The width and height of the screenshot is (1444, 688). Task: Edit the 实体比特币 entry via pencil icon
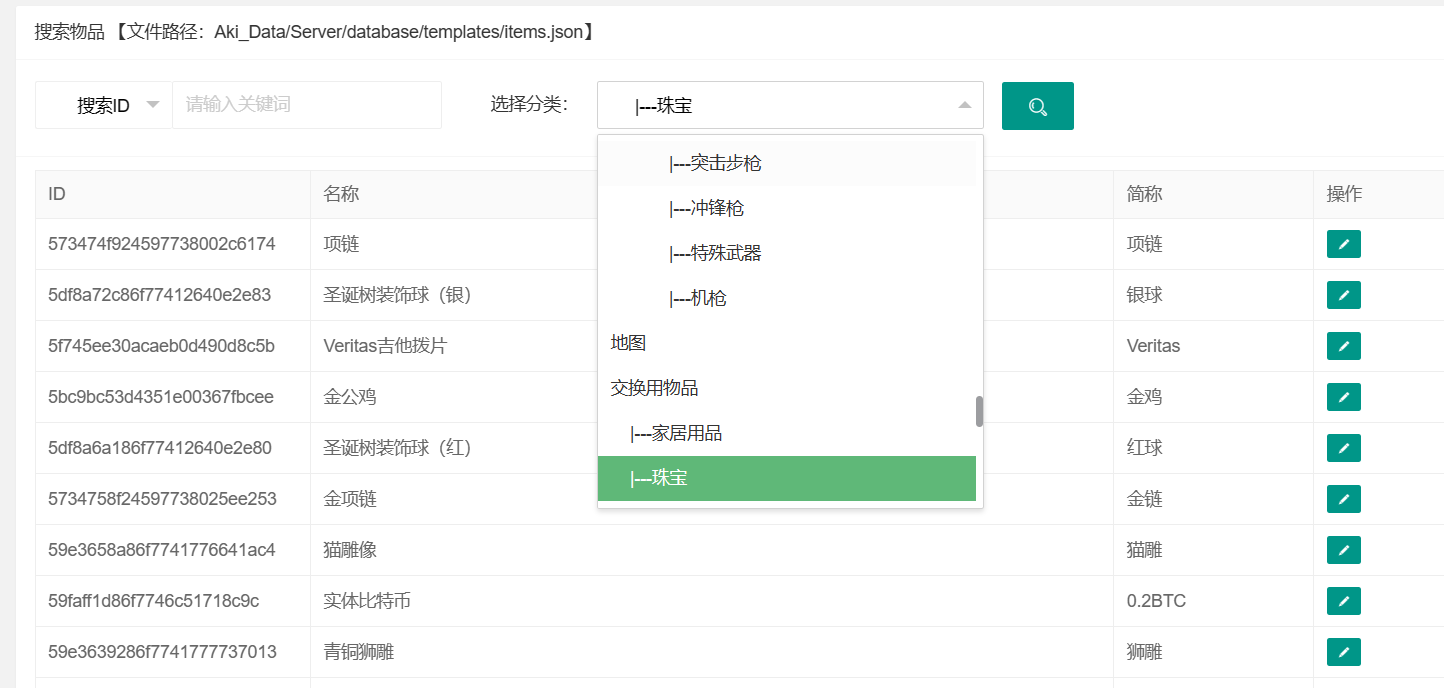(x=1343, y=601)
